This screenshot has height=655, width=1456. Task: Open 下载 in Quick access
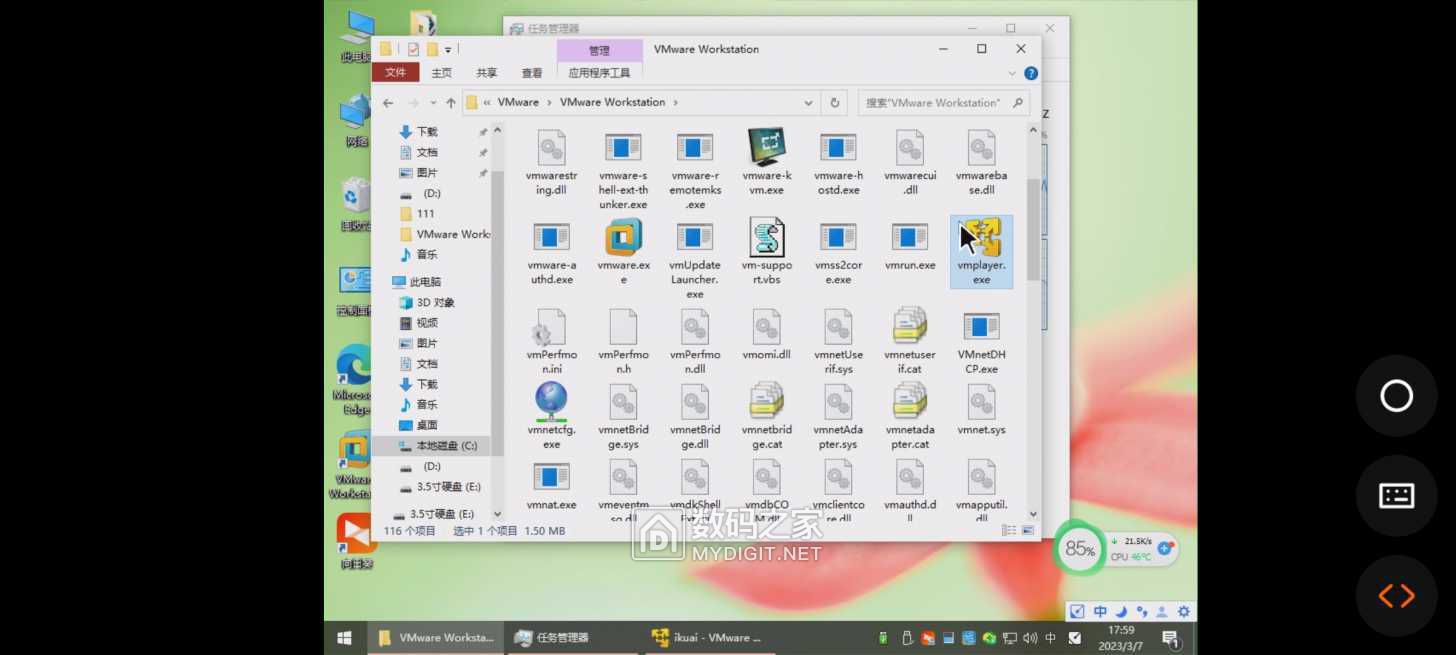click(427, 132)
